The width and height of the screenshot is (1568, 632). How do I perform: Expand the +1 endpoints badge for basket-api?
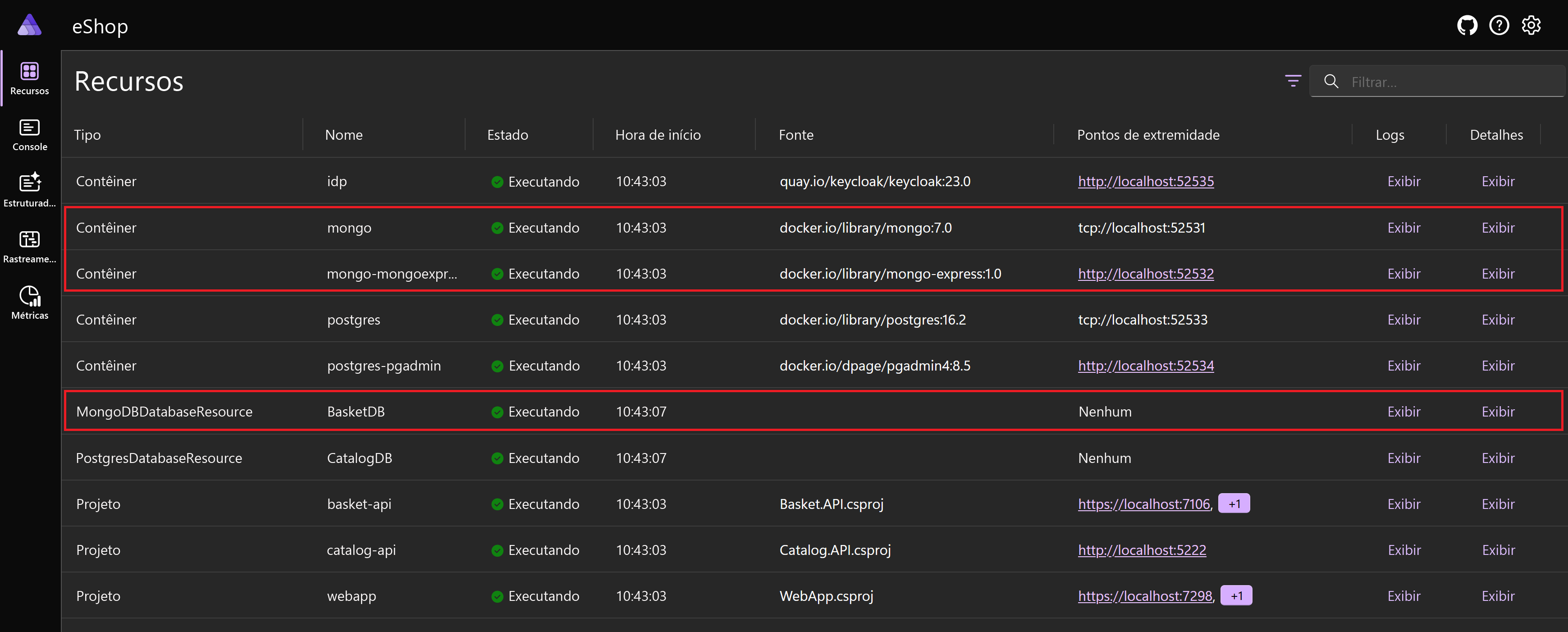(x=1234, y=504)
